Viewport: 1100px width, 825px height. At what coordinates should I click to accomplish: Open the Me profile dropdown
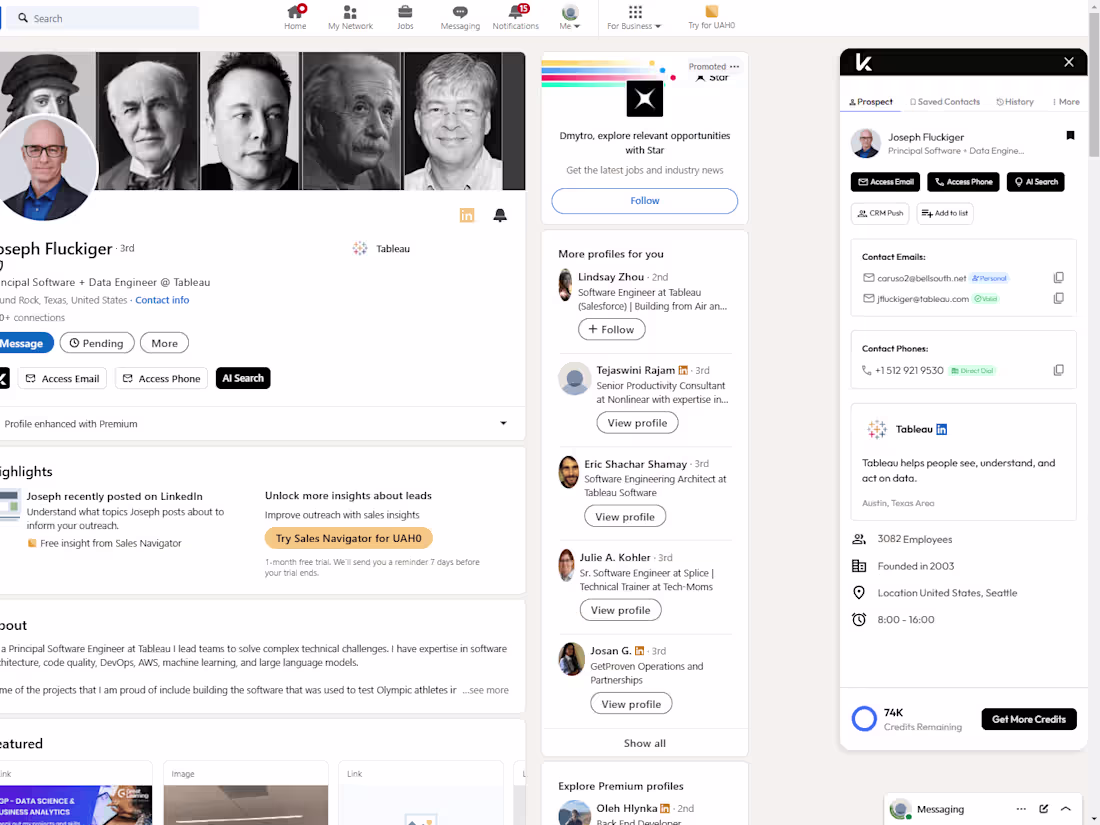(569, 17)
